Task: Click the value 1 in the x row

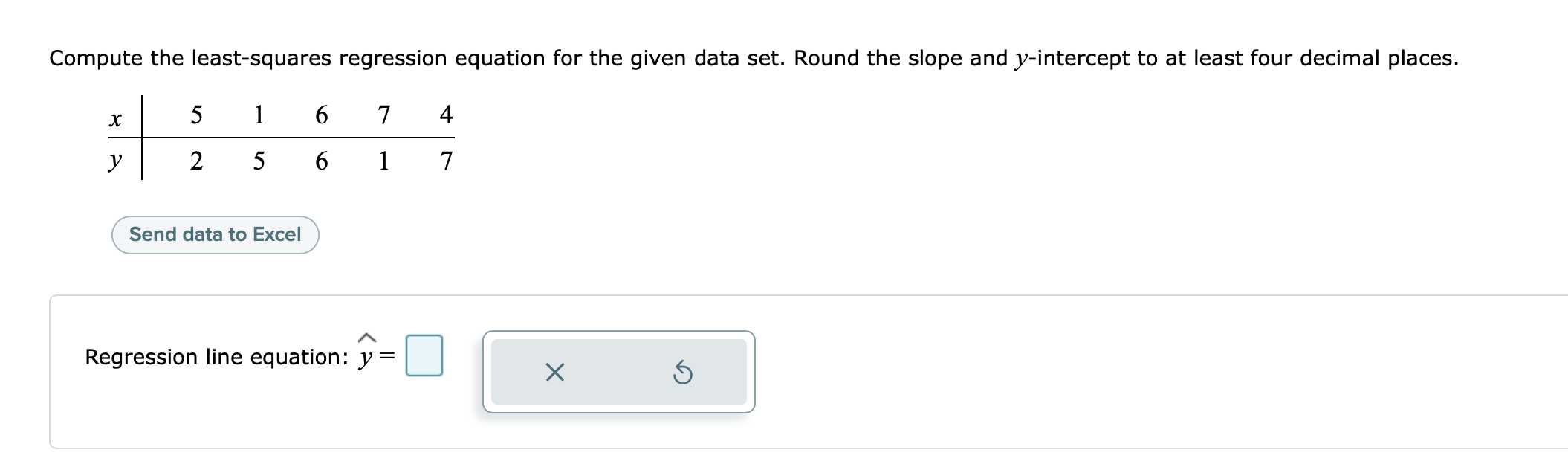Action: coord(258,115)
